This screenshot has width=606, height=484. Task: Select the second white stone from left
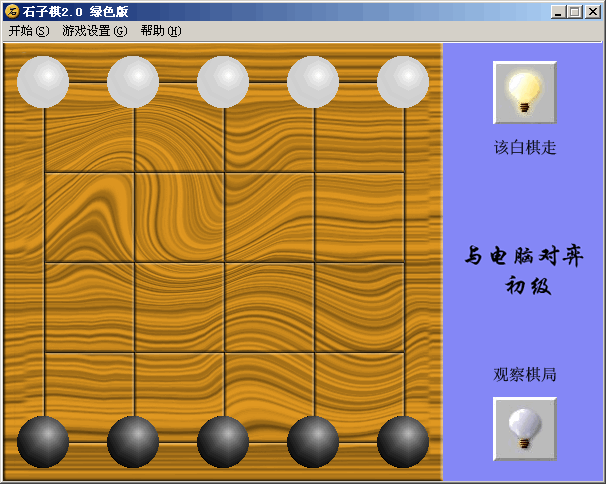(133, 82)
